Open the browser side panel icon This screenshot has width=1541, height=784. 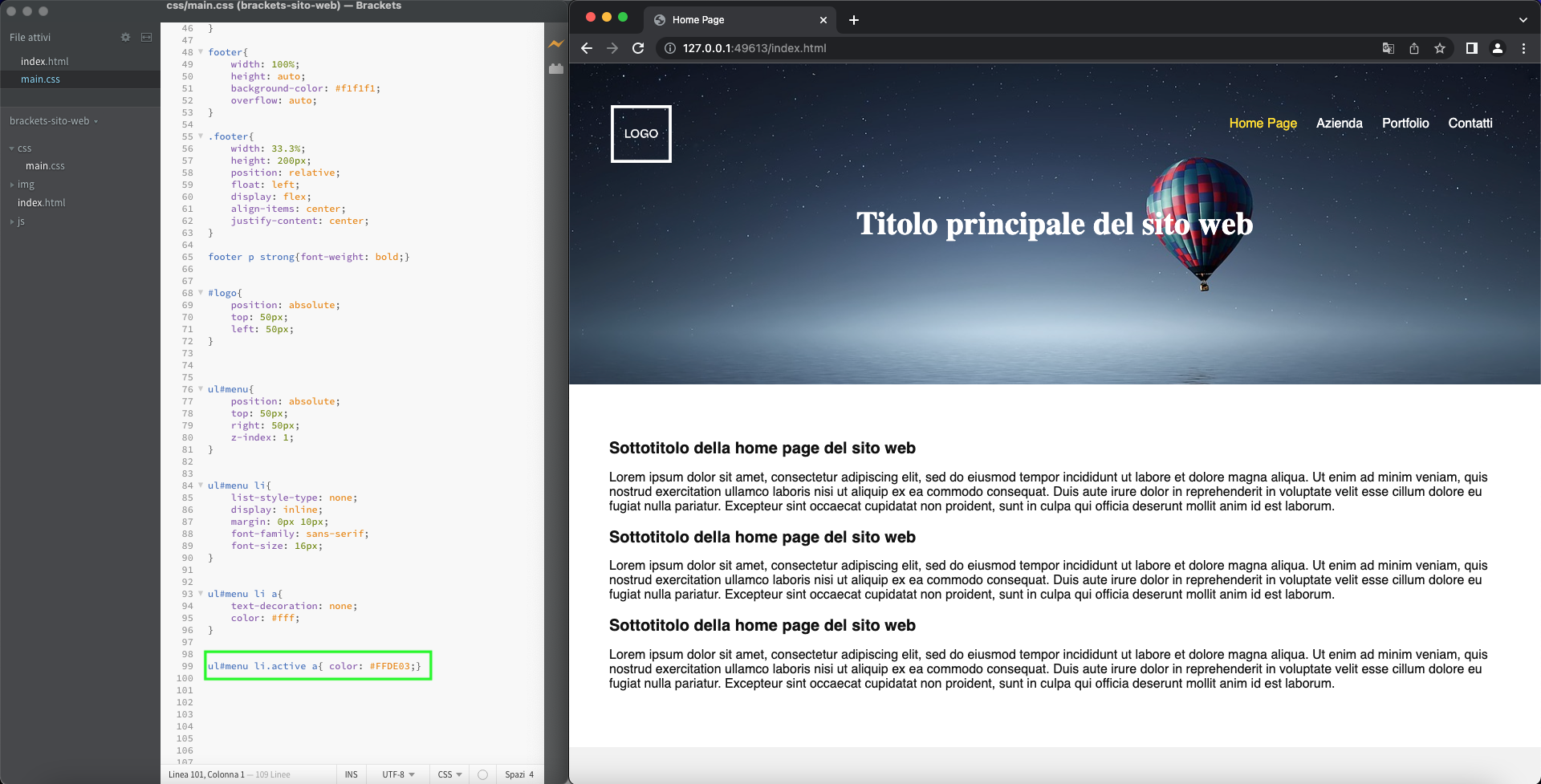pos(1471,48)
